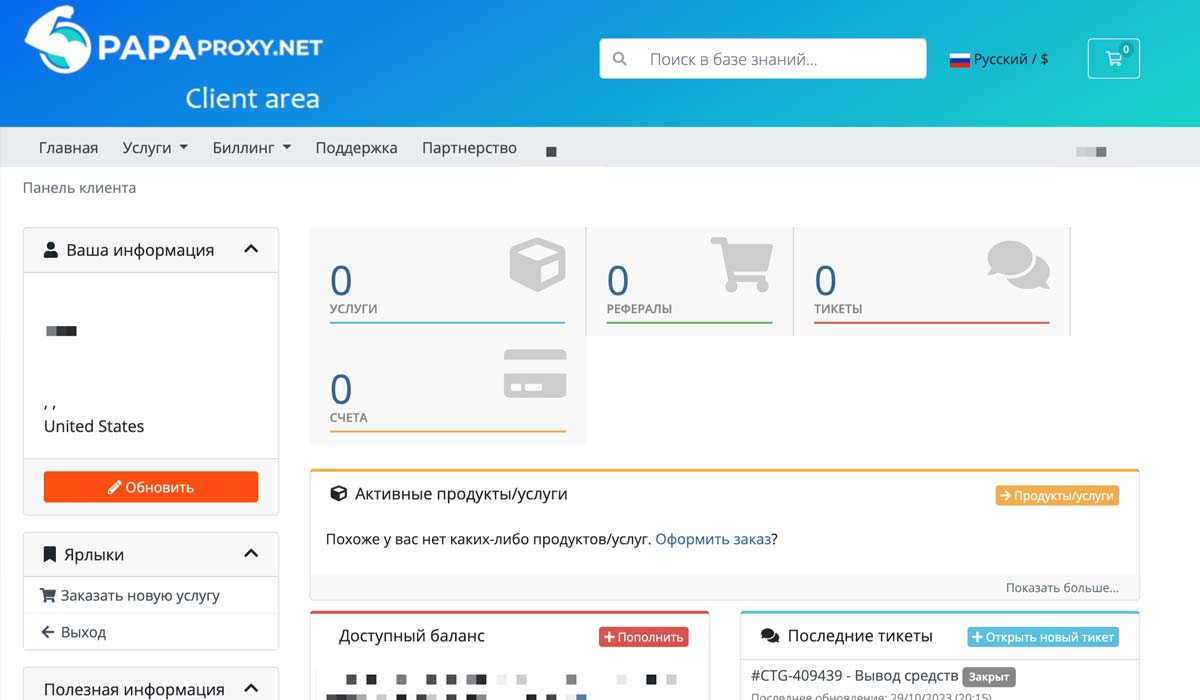
Task: Collapse the Полезная информация panel
Action: (251, 688)
